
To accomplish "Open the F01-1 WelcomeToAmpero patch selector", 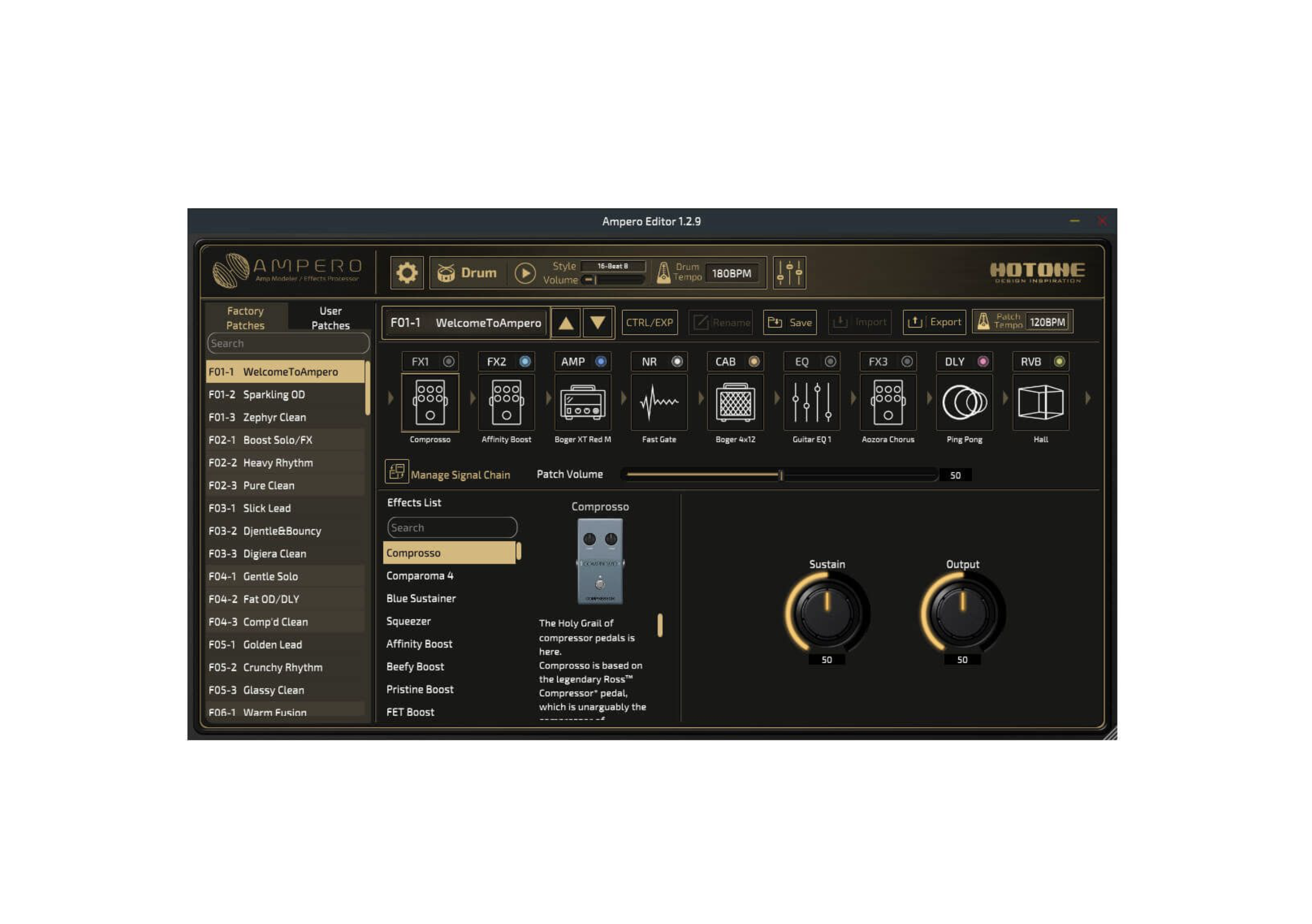I will (467, 323).
